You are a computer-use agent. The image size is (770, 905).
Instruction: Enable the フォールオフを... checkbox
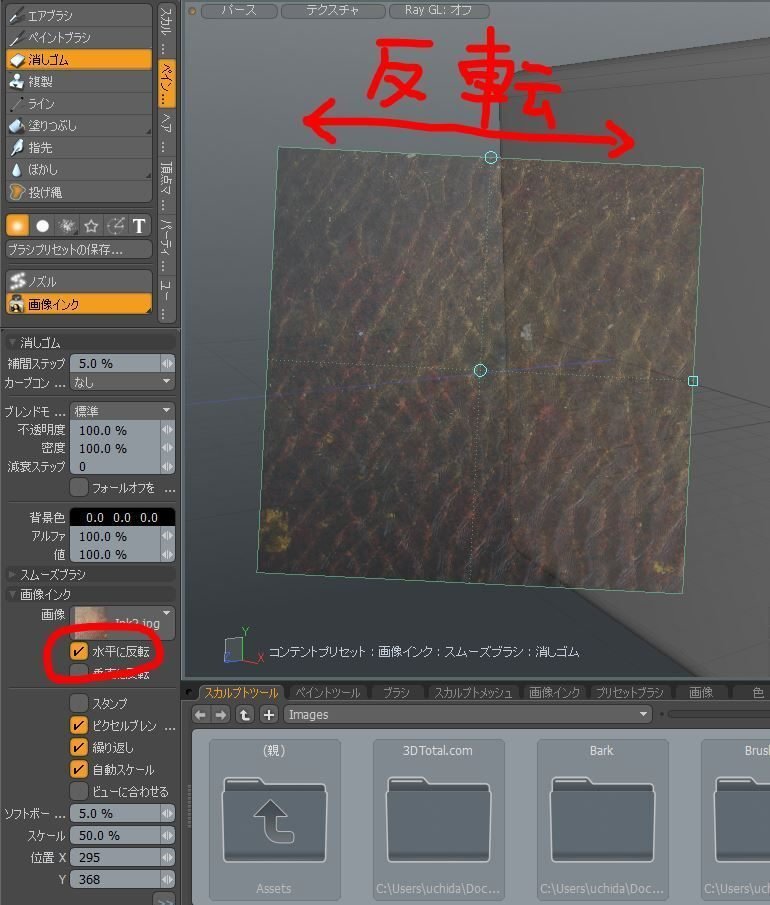click(x=79, y=487)
